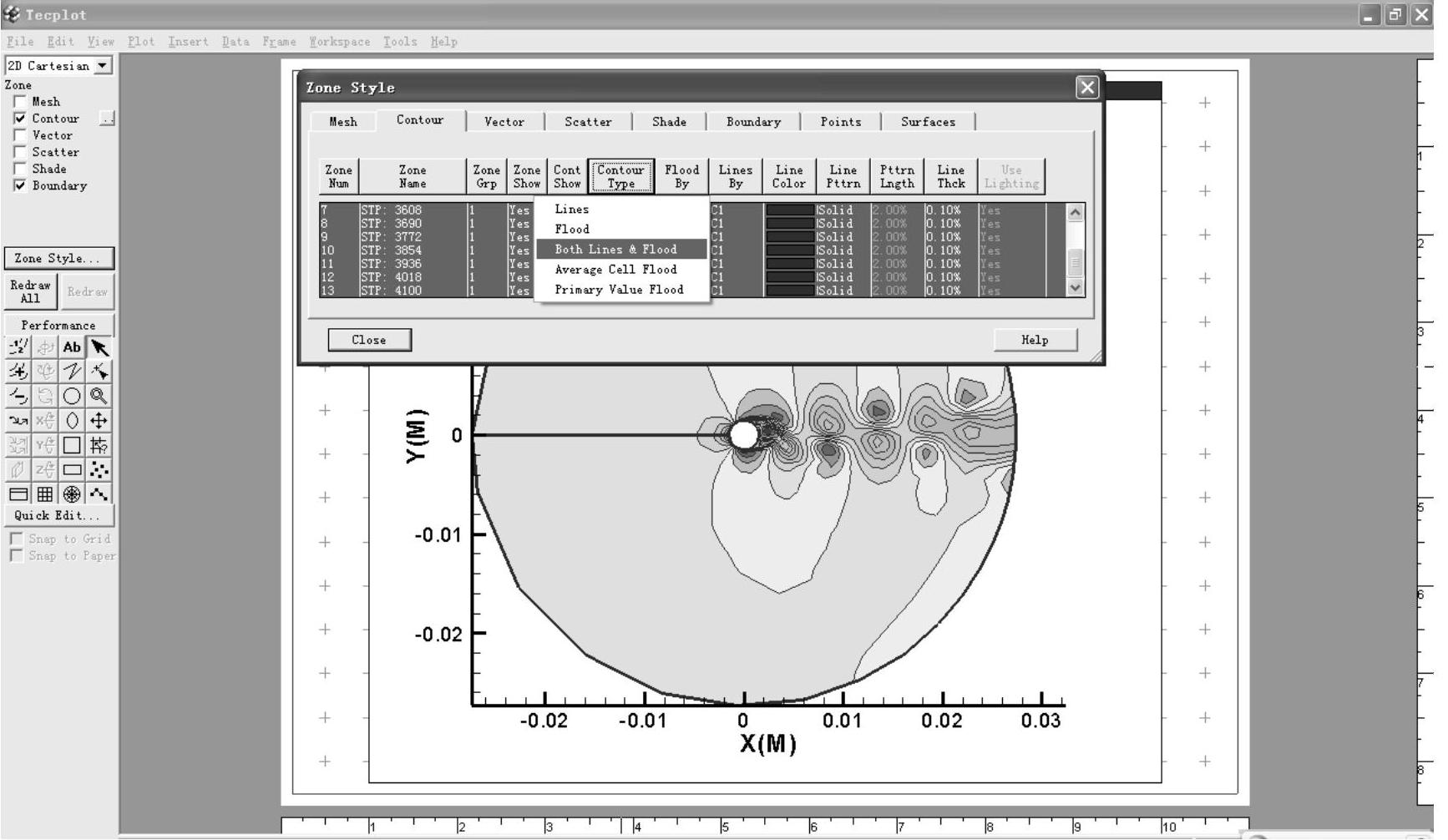Click the zone list scrollbar down arrow
The width and height of the screenshot is (1448, 840).
(x=1076, y=287)
